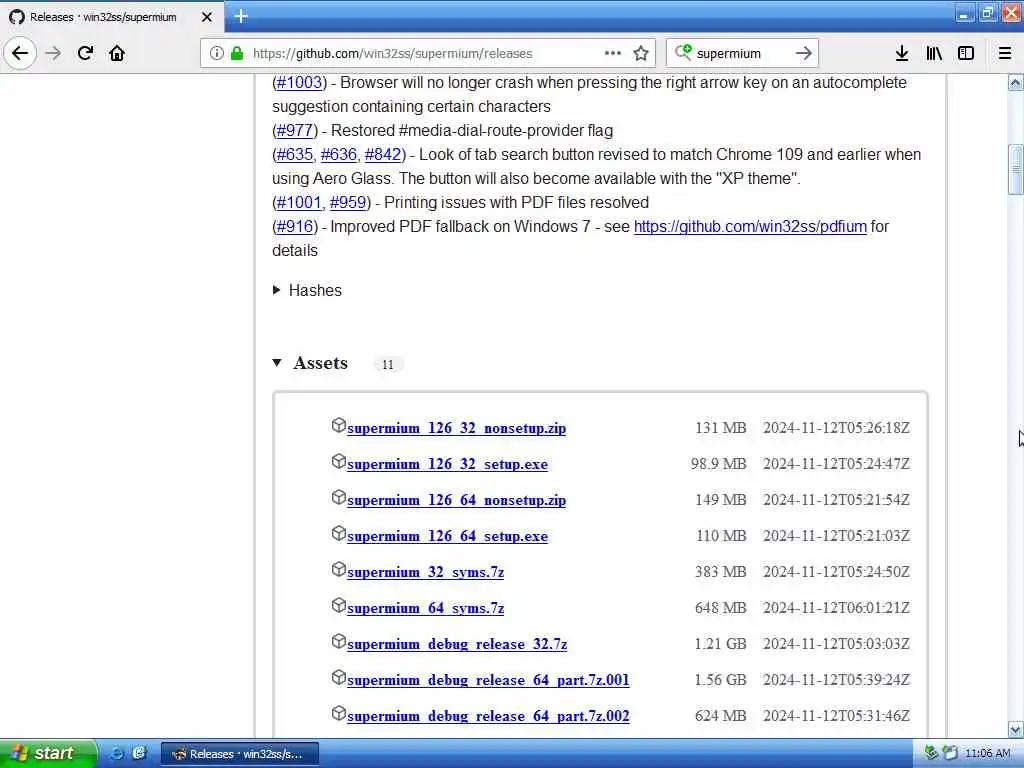Close the Releases tab

coord(207,17)
